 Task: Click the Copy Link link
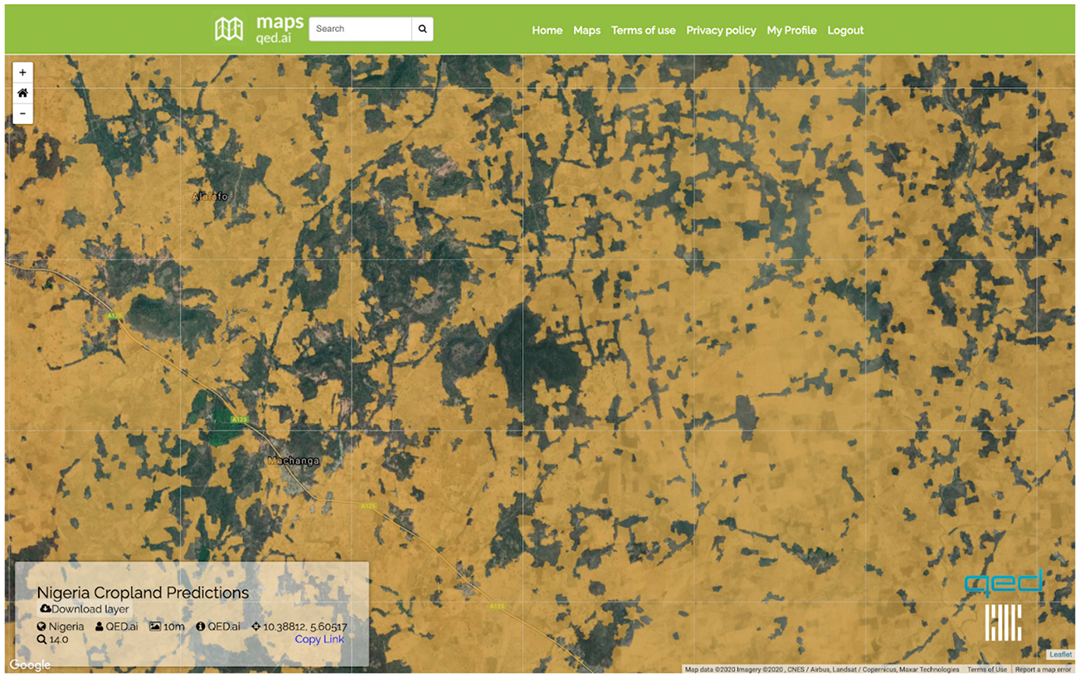[320, 639]
